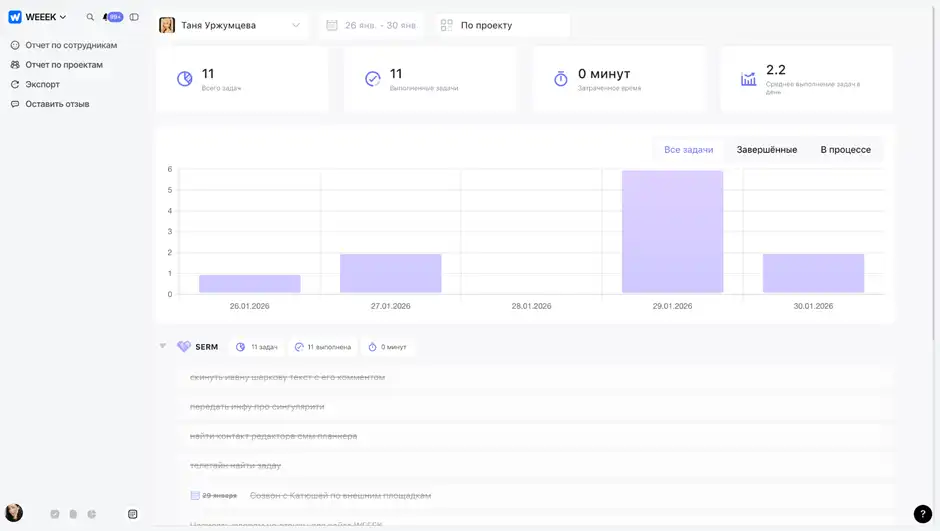This screenshot has height=531, width=940.
Task: Expand the Таня Уржумцева employee dropdown
Action: 231,25
